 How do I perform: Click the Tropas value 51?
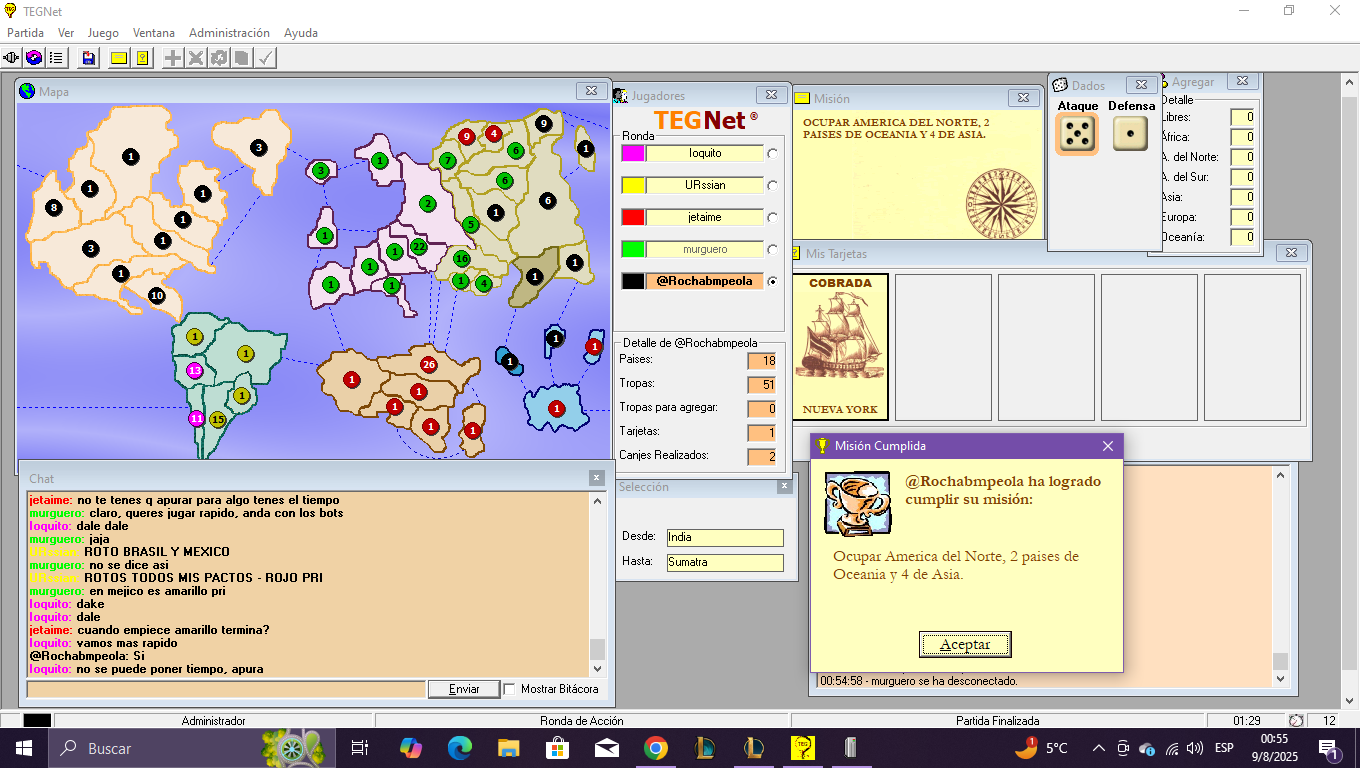point(762,385)
